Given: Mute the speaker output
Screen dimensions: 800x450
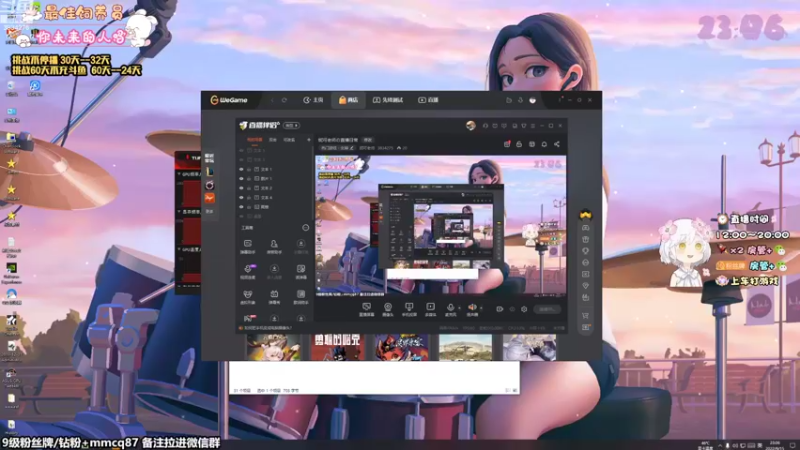Looking at the screenshot, I should pyautogui.click(x=472, y=309).
